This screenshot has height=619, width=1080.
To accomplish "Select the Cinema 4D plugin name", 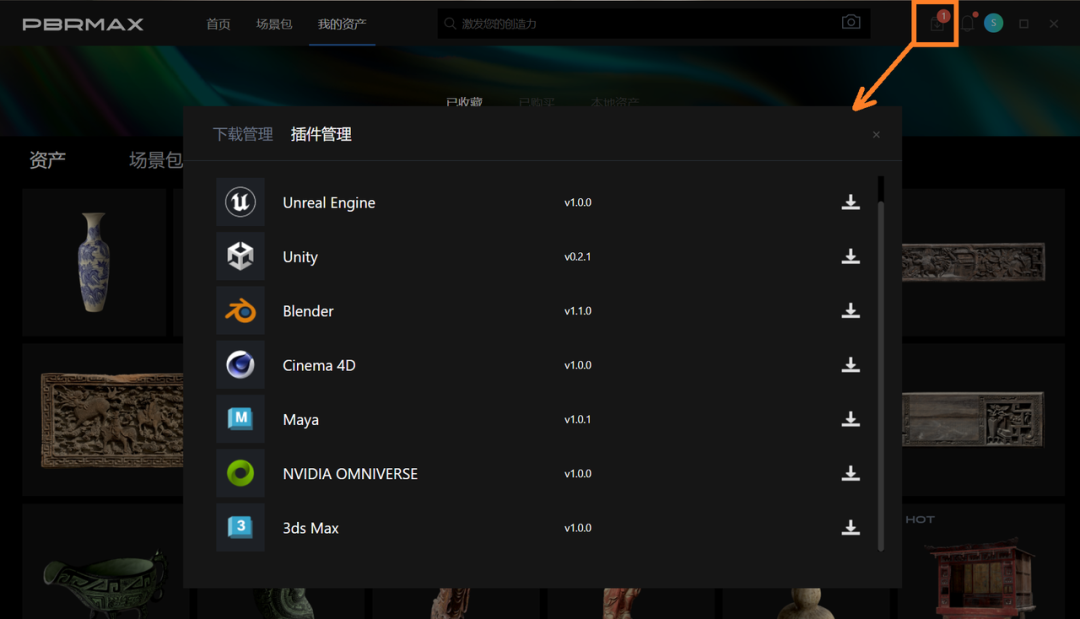I will tap(319, 366).
